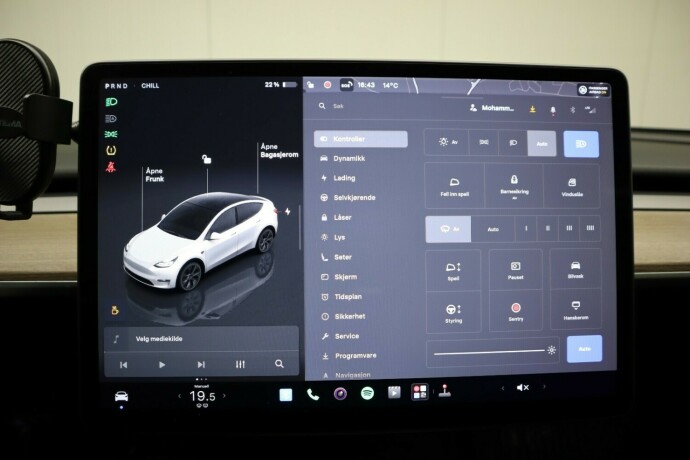Toggle Sentry mode
The image size is (690, 460).
pos(516,311)
